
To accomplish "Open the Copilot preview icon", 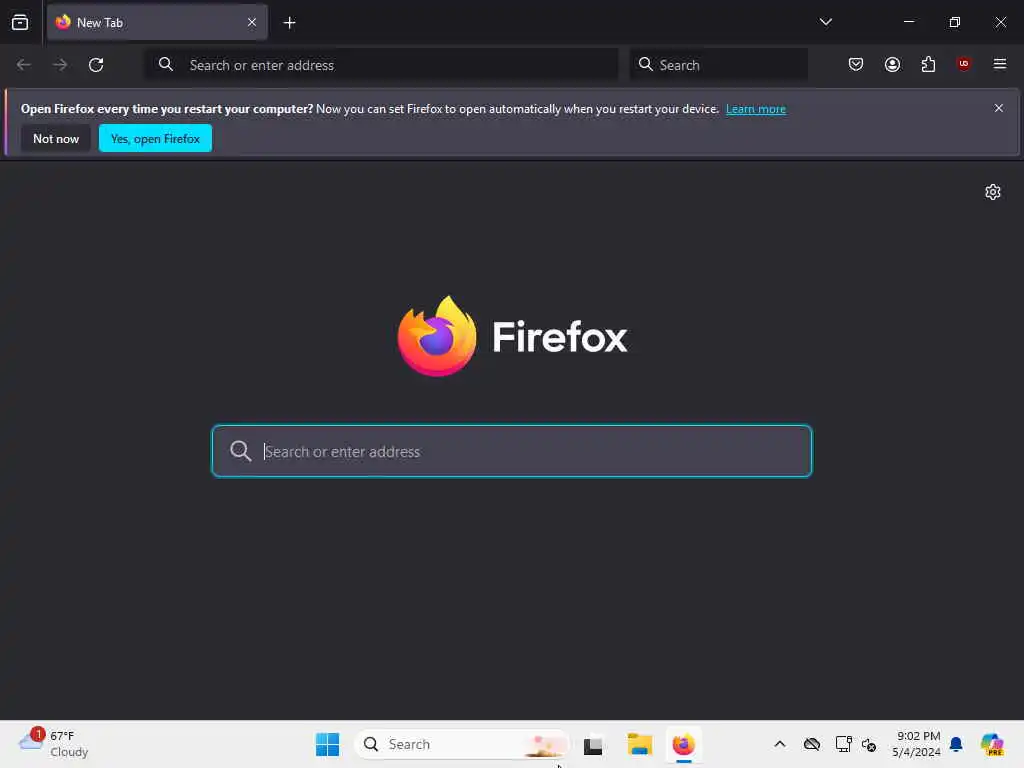I will click(993, 744).
